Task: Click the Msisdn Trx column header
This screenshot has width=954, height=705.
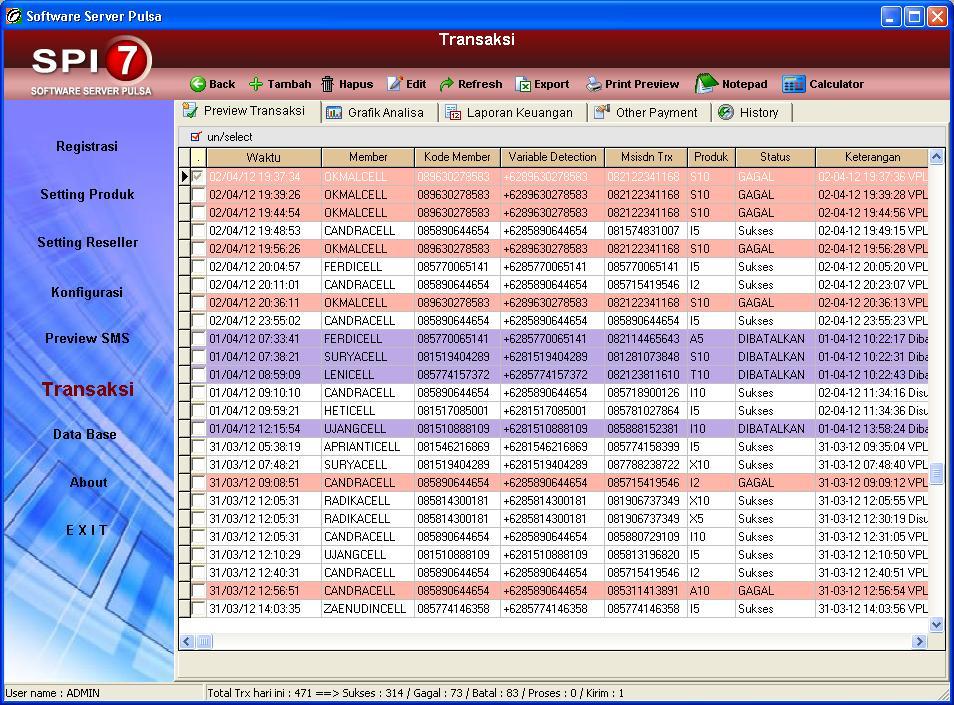Action: [x=646, y=157]
